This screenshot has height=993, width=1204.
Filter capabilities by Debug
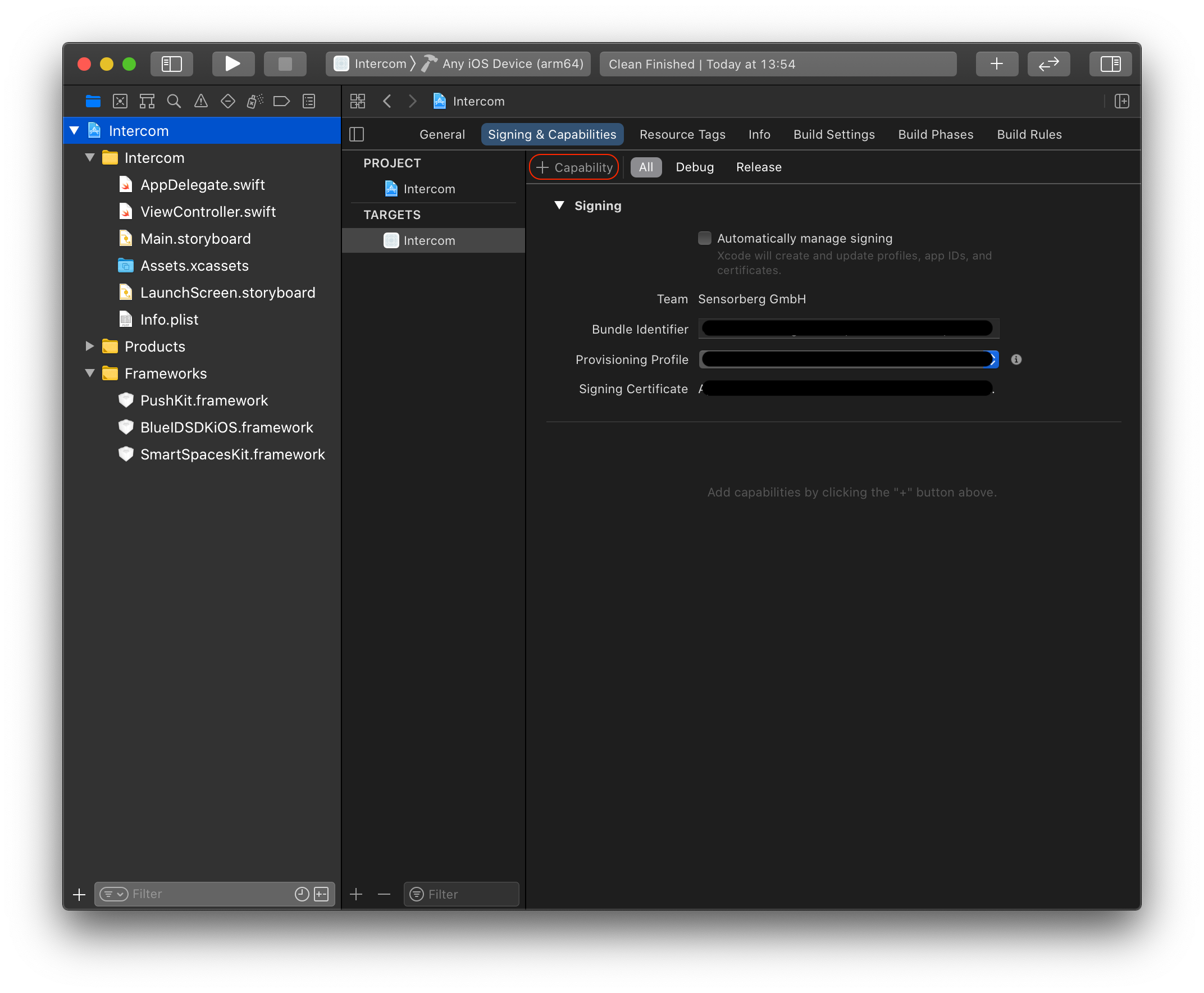coord(694,167)
